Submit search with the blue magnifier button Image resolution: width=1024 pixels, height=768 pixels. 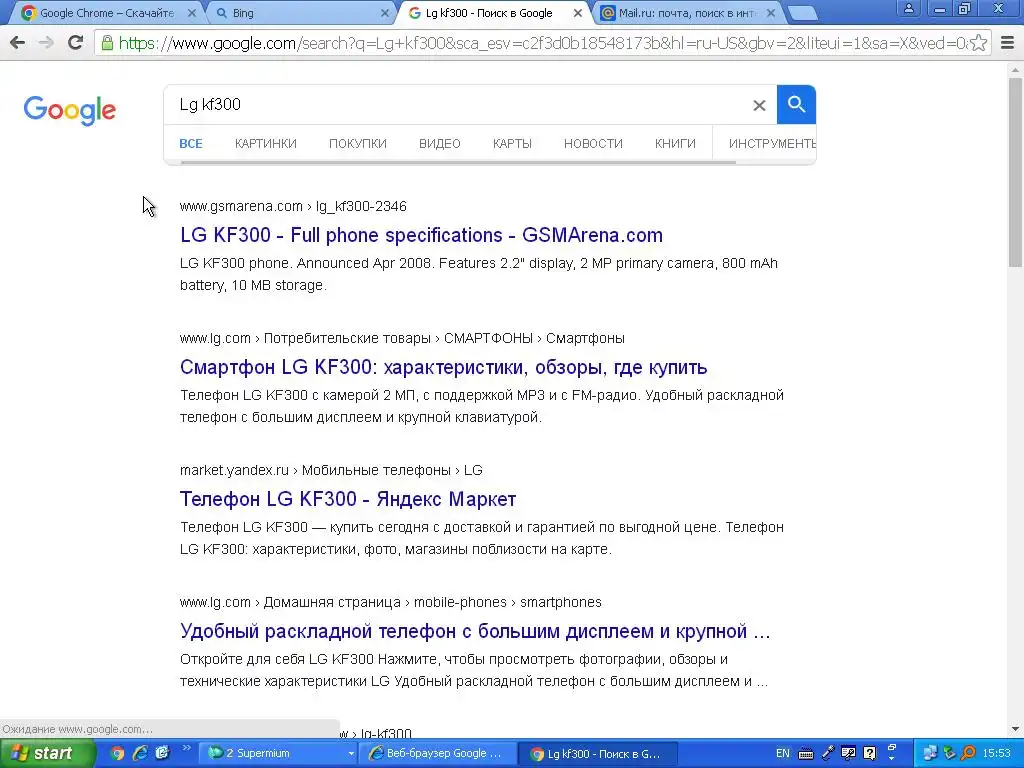pyautogui.click(x=796, y=104)
